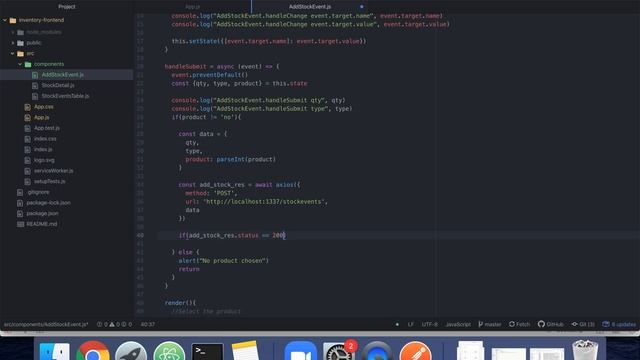Screen dimensions: 640x360
Task: Open README.md in the project tree
Action: (41, 224)
